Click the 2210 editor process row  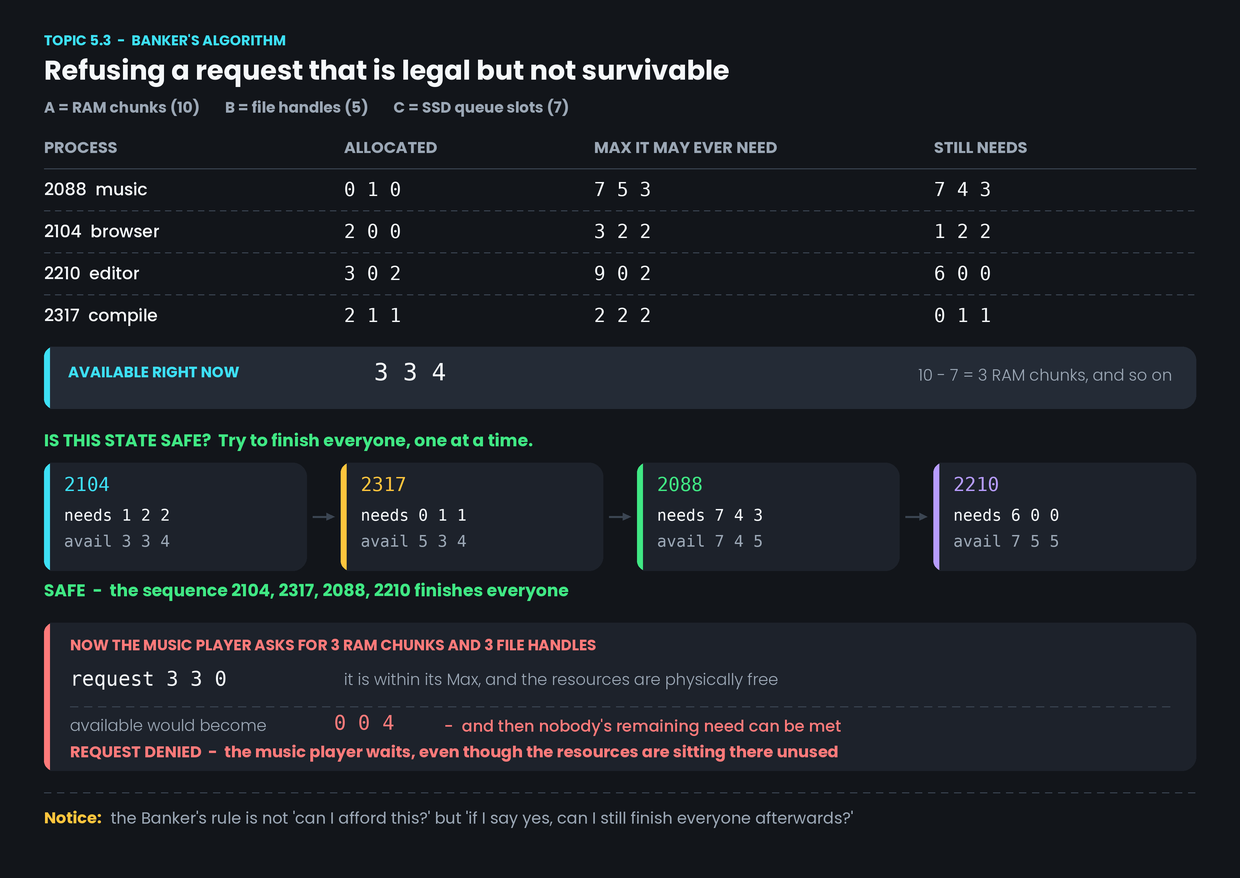point(620,274)
